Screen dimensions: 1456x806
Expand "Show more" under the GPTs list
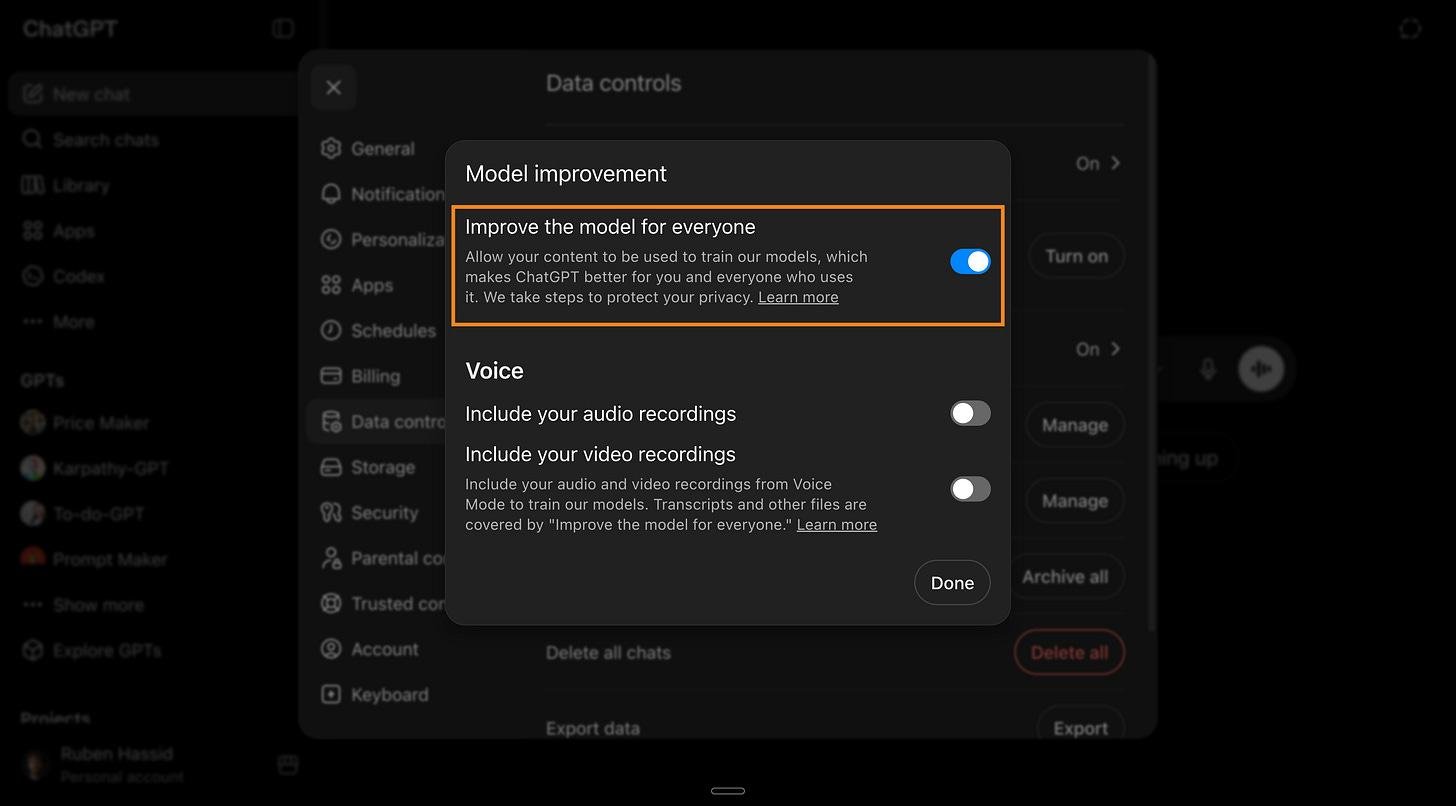(x=84, y=605)
